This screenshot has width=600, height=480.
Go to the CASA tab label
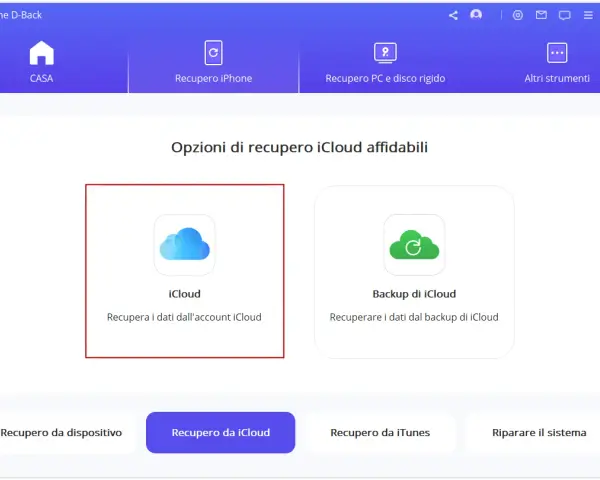tap(41, 78)
